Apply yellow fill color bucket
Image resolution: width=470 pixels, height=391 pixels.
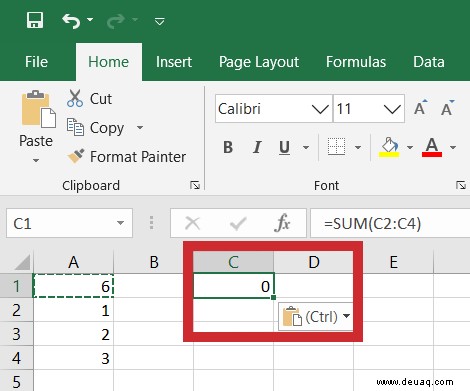pos(389,147)
